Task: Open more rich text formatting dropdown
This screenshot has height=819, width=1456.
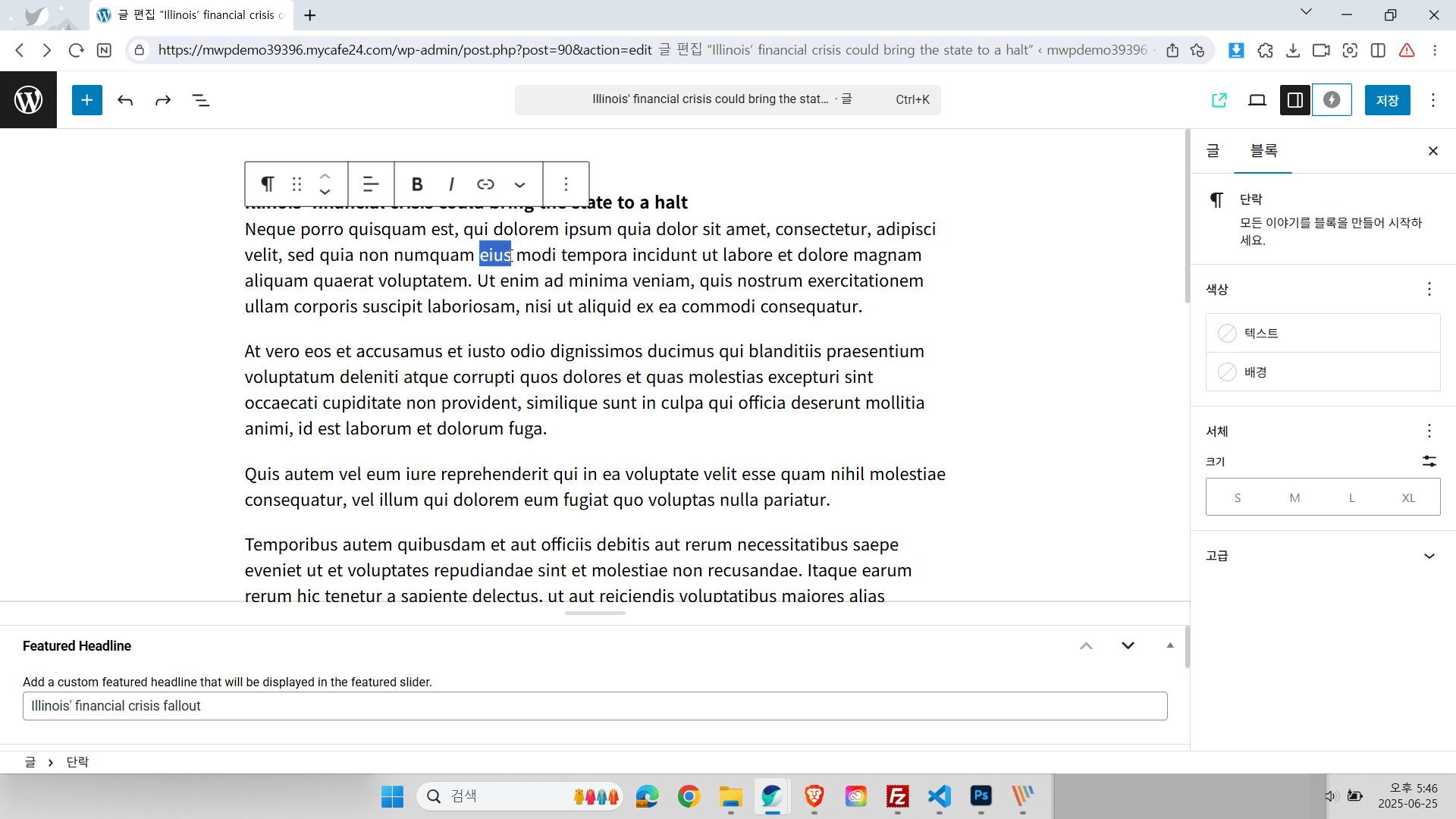Action: (x=519, y=184)
